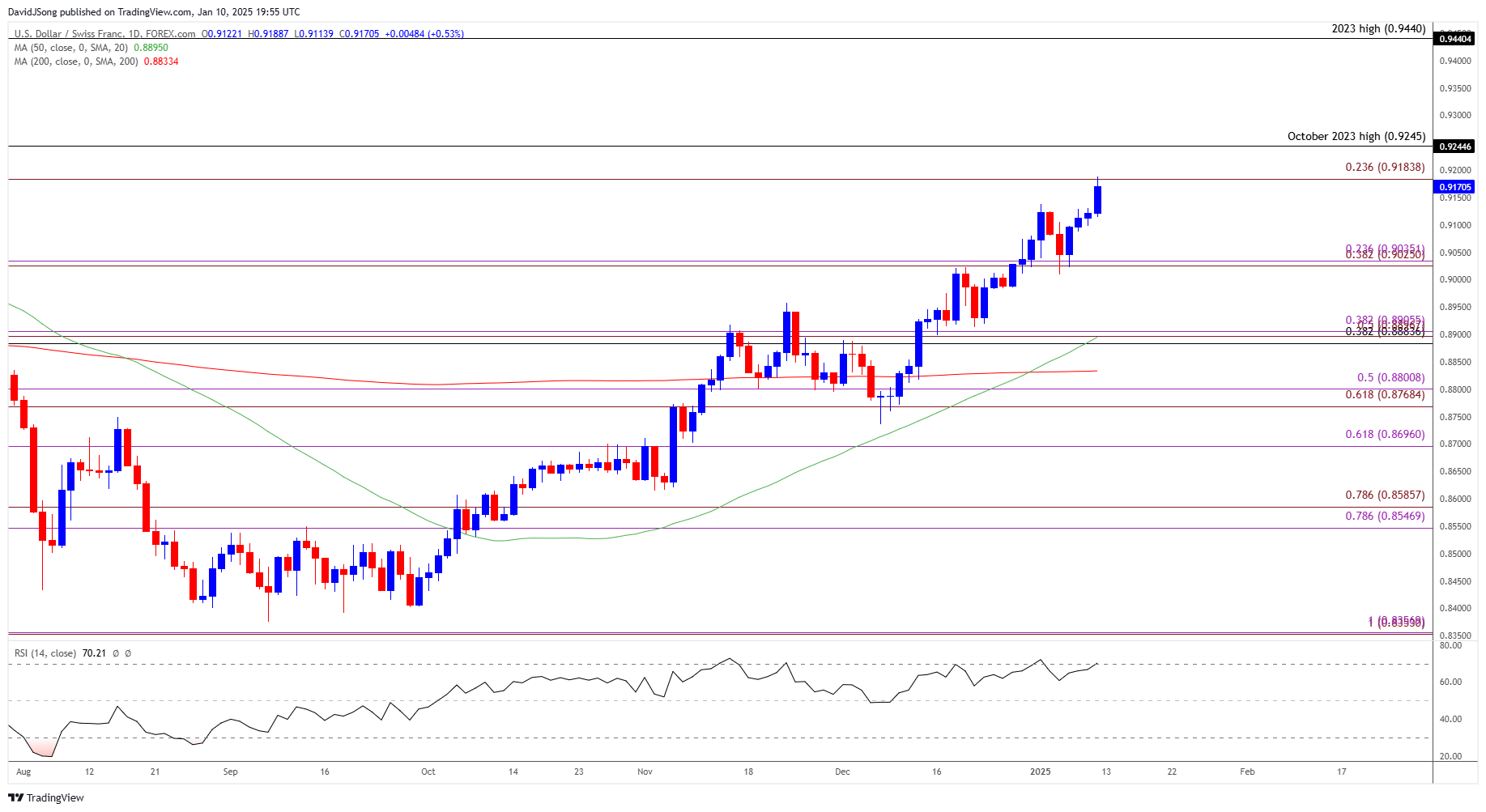Click the 0.382 (0.88836) Fibonacci label
Screen dimensions: 1486x812
(x=1385, y=331)
